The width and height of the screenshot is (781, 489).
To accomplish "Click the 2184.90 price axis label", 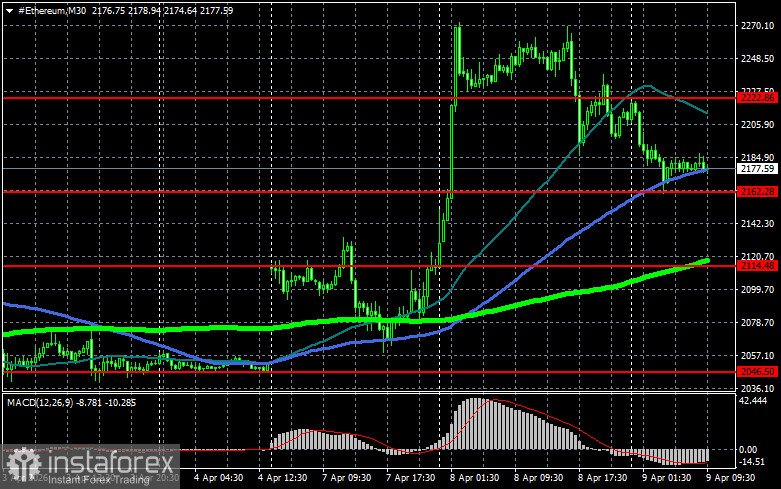I will click(x=757, y=158).
